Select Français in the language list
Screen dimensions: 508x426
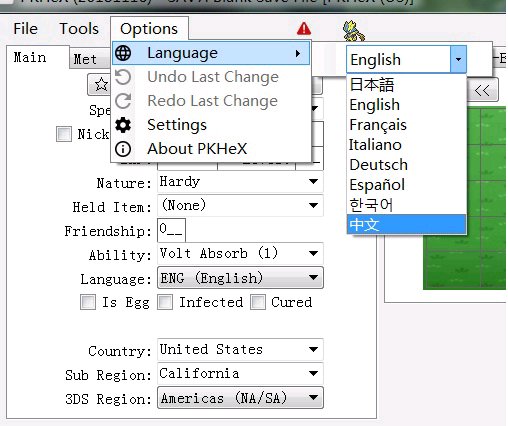(x=406, y=125)
